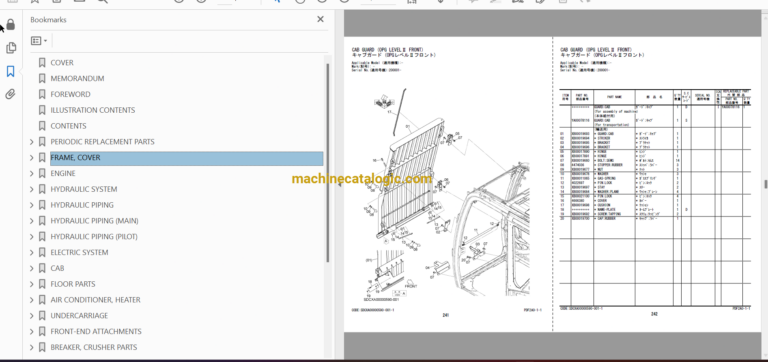
Task: Click the document view vertical scrollbar thumb
Action: tap(766, 184)
